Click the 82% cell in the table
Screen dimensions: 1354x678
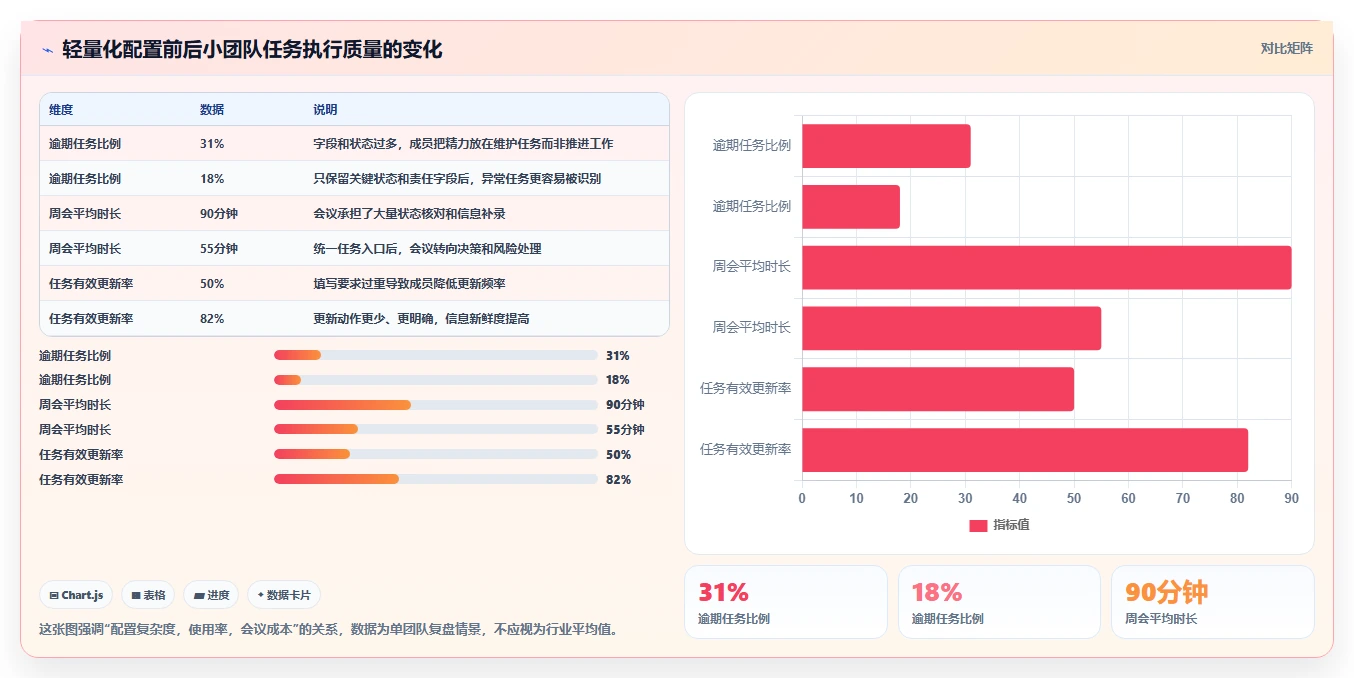pyautogui.click(x=212, y=319)
